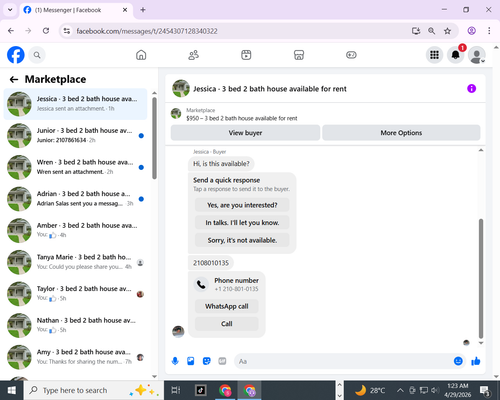Open tab search chevron
The width and height of the screenshot is (500, 400).
tap(10, 10)
